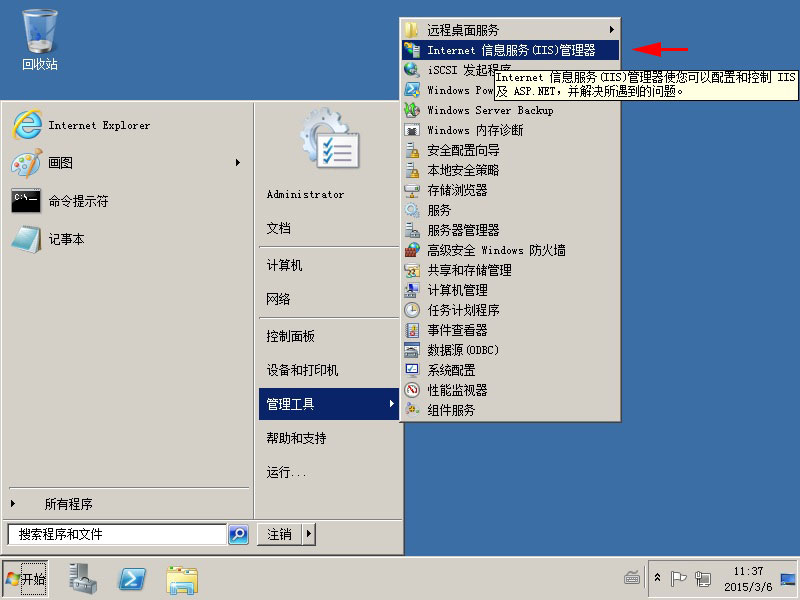Click the 组件服务 icon
Viewport: 800px width, 600px height.
(412, 410)
